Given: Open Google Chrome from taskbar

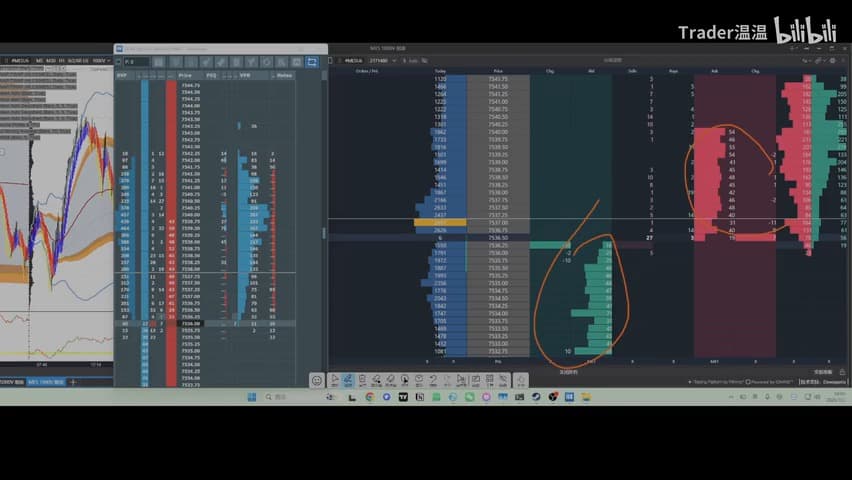Looking at the screenshot, I should coord(370,397).
